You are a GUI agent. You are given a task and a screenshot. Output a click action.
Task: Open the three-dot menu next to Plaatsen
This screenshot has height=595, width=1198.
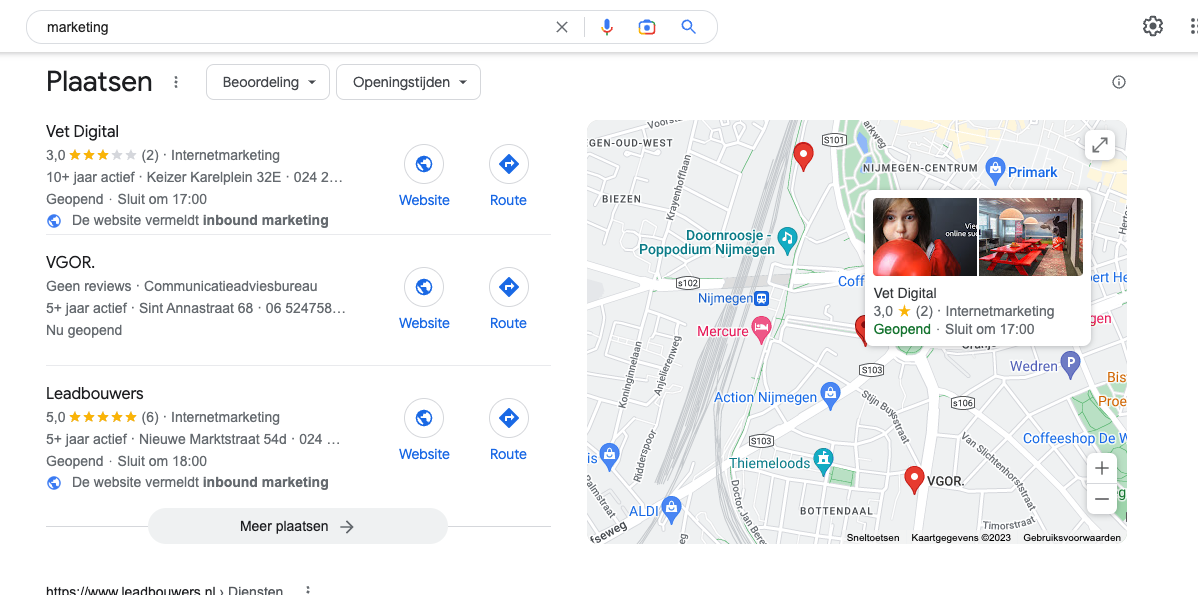pos(176,82)
